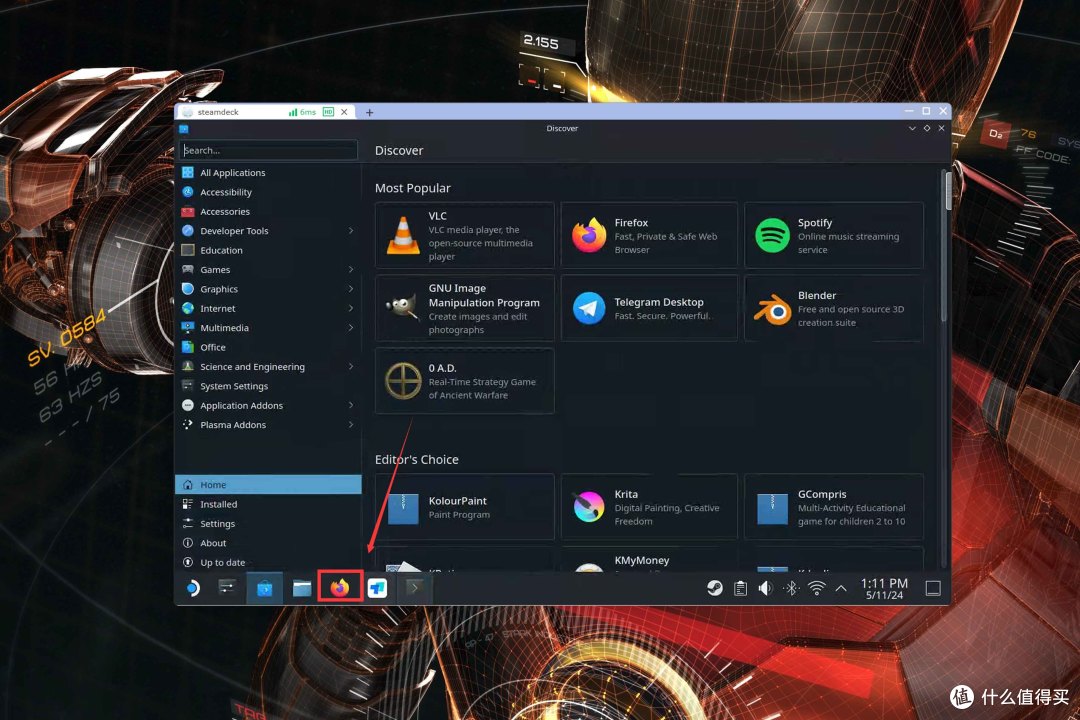Image resolution: width=1080 pixels, height=720 pixels.
Task: Open the Telegram Desktop card
Action: point(649,308)
